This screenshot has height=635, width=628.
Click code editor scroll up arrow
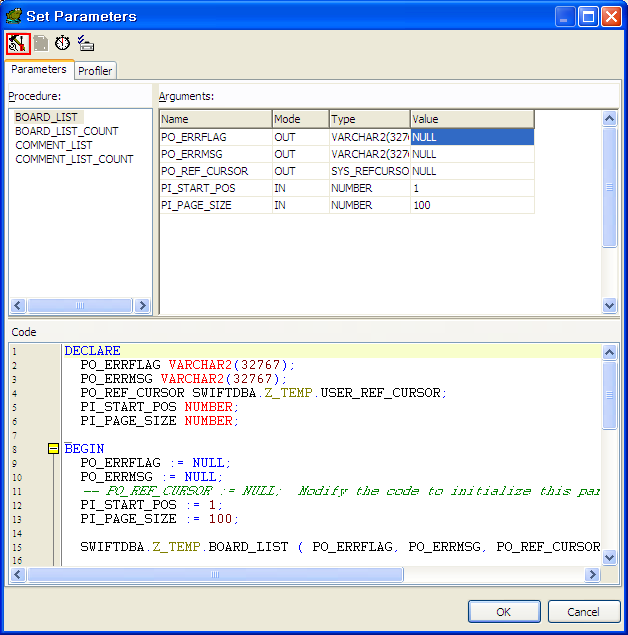click(609, 352)
